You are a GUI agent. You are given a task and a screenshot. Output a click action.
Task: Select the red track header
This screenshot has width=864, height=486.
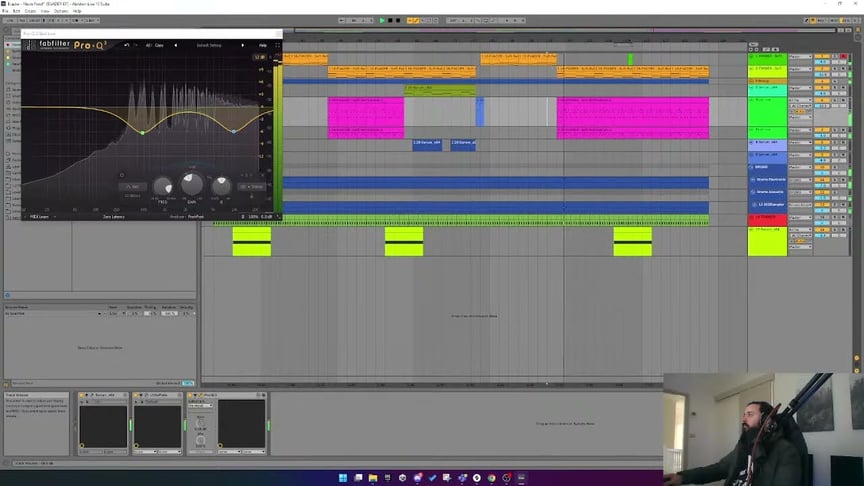click(767, 219)
